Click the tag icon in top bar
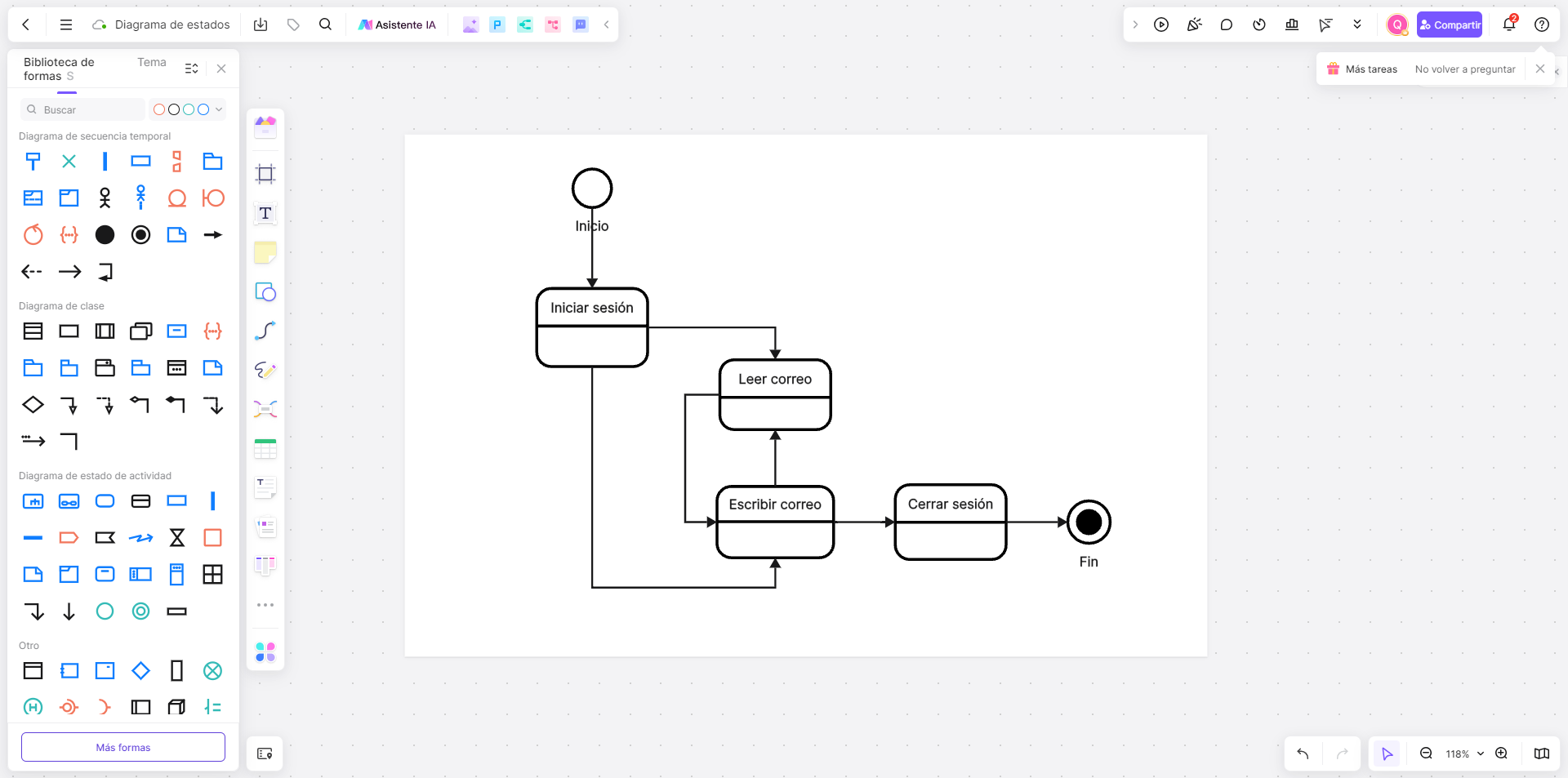Image resolution: width=1568 pixels, height=778 pixels. tap(293, 24)
